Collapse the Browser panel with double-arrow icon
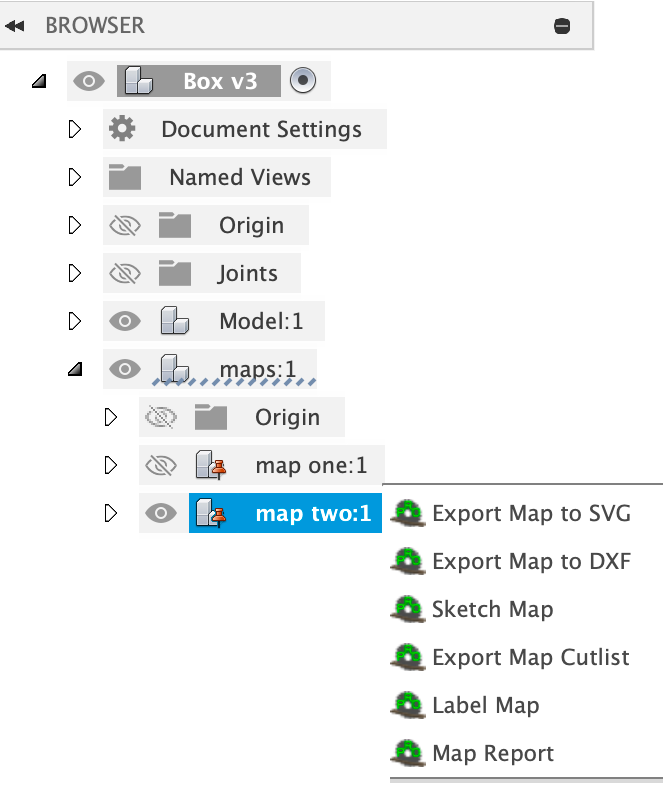 pyautogui.click(x=15, y=26)
